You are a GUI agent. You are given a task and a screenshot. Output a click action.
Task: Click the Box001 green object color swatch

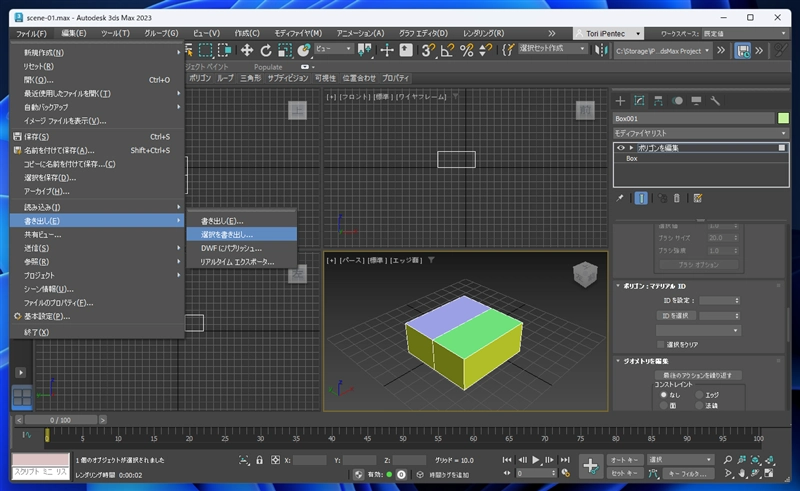(x=783, y=118)
